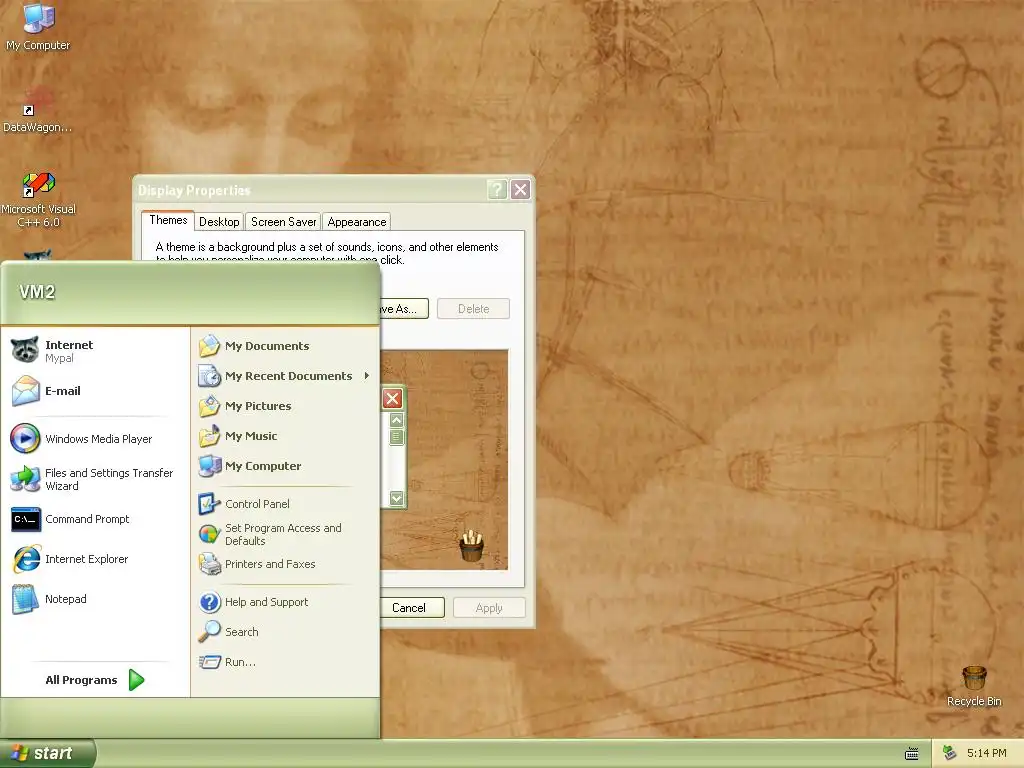Expand All Programs list

(95, 680)
